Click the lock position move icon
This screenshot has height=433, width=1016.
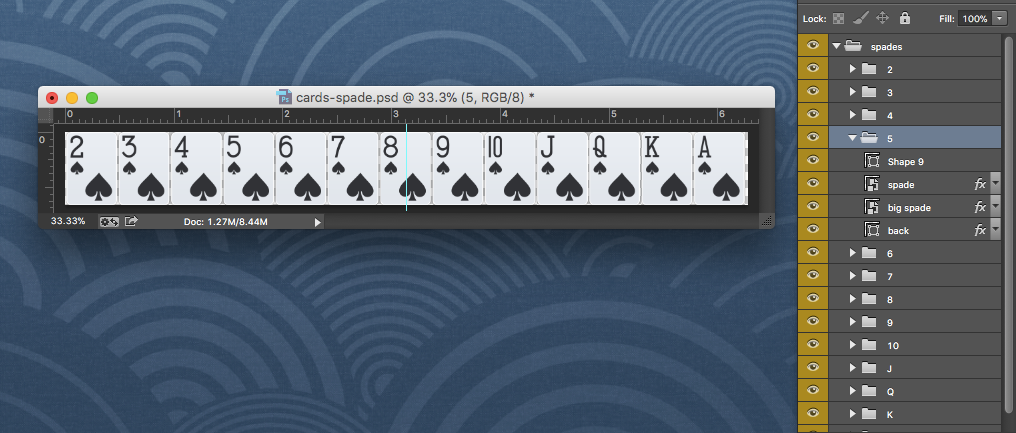pyautogui.click(x=882, y=18)
